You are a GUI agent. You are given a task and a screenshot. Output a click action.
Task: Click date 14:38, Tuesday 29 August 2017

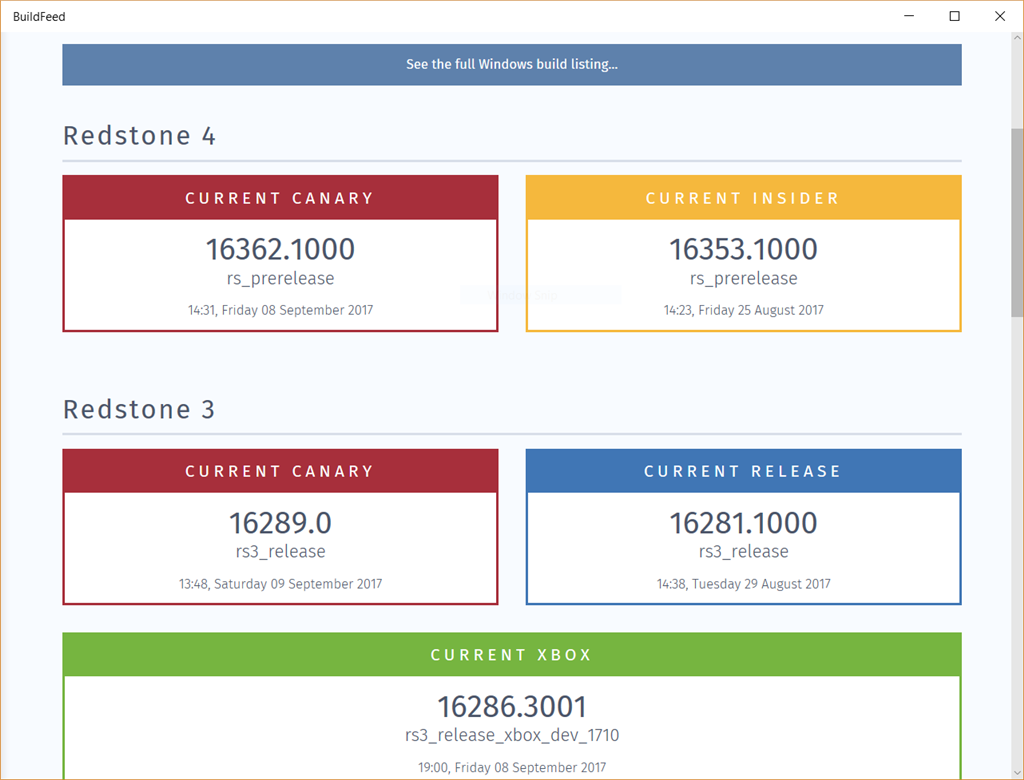[x=743, y=583]
